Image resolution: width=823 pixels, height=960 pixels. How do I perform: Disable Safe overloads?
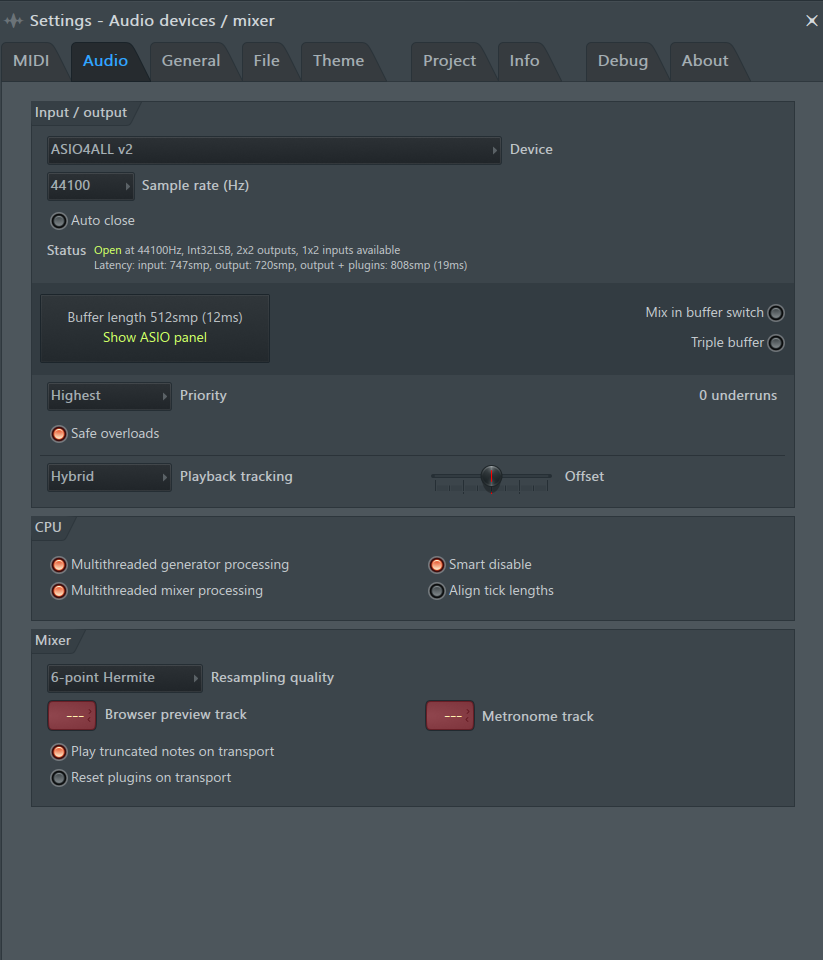tap(59, 434)
